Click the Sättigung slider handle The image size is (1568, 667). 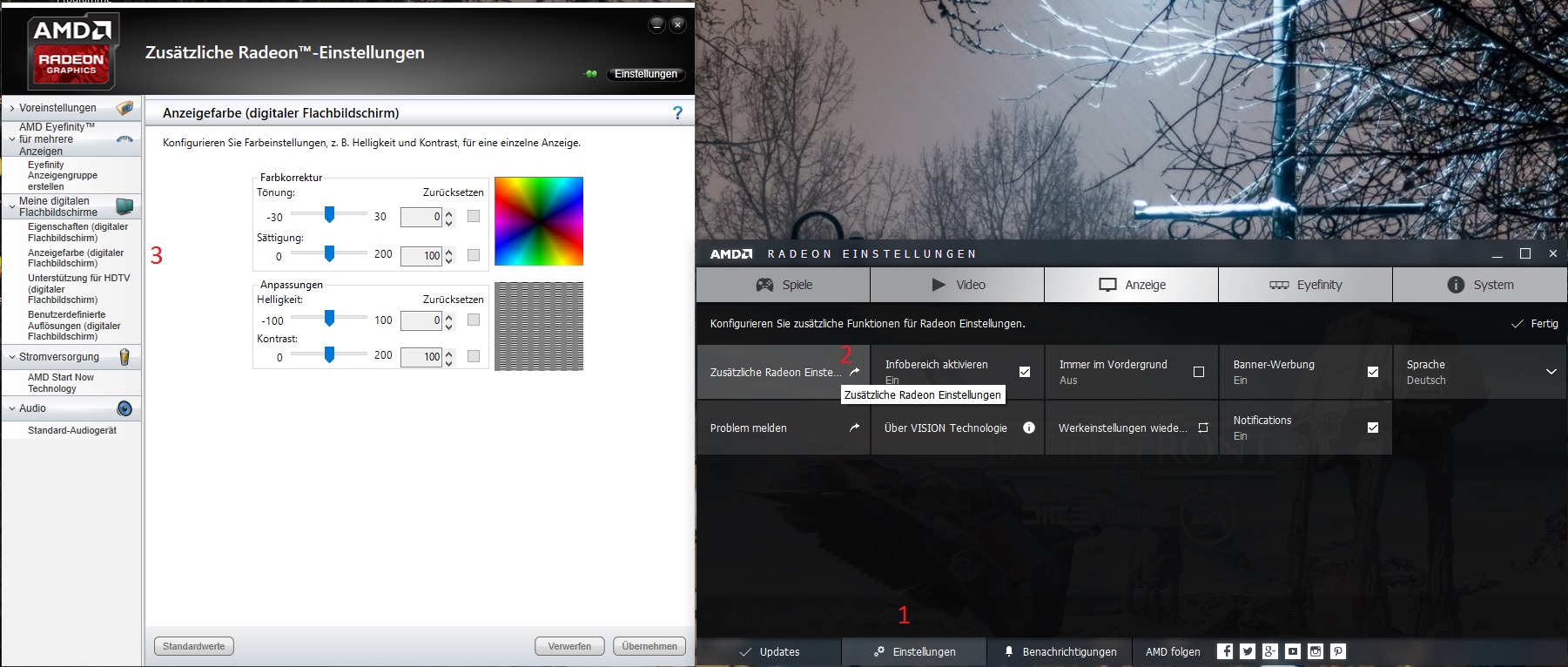coord(329,253)
